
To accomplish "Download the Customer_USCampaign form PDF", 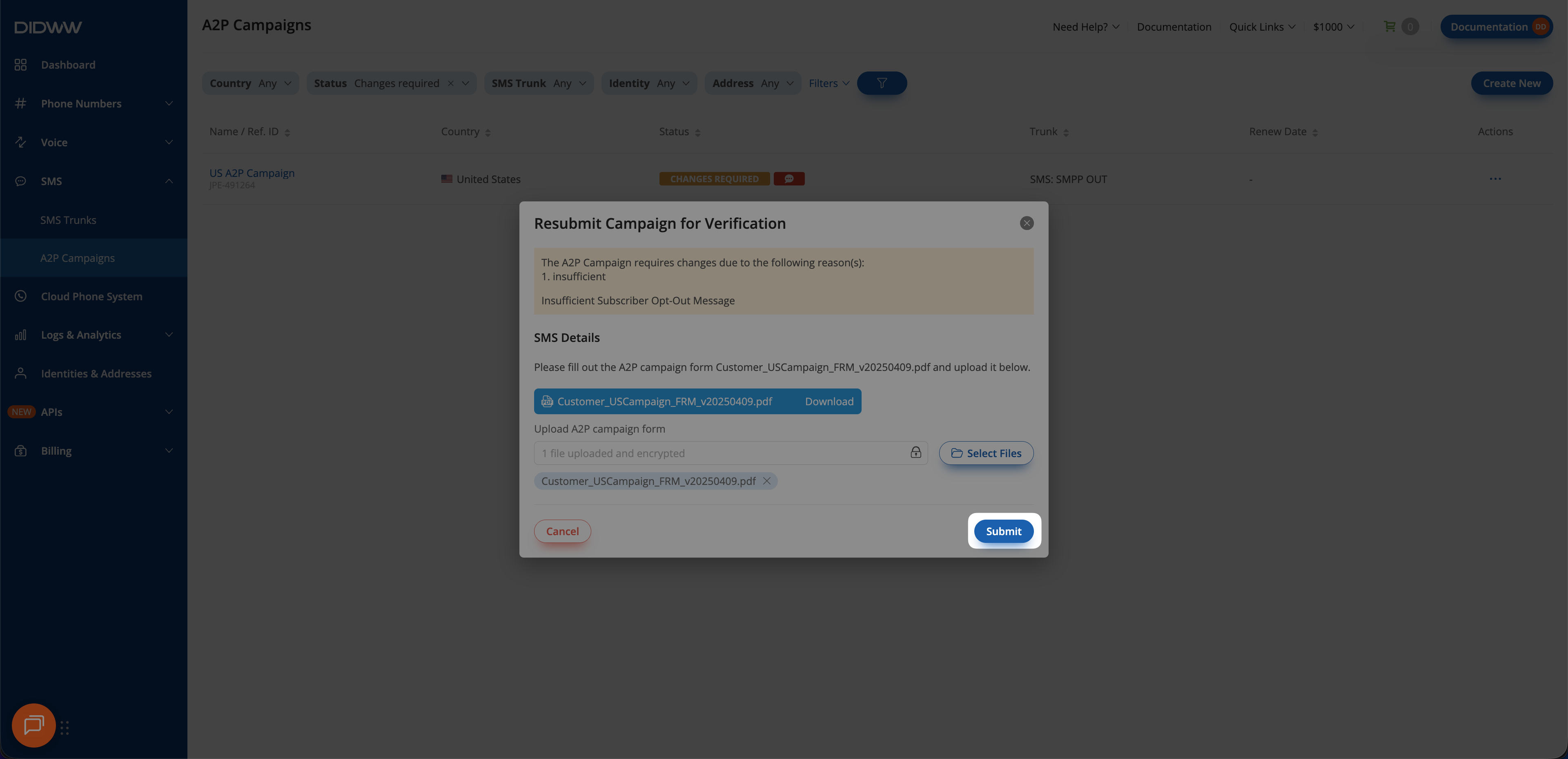I will pos(829,402).
